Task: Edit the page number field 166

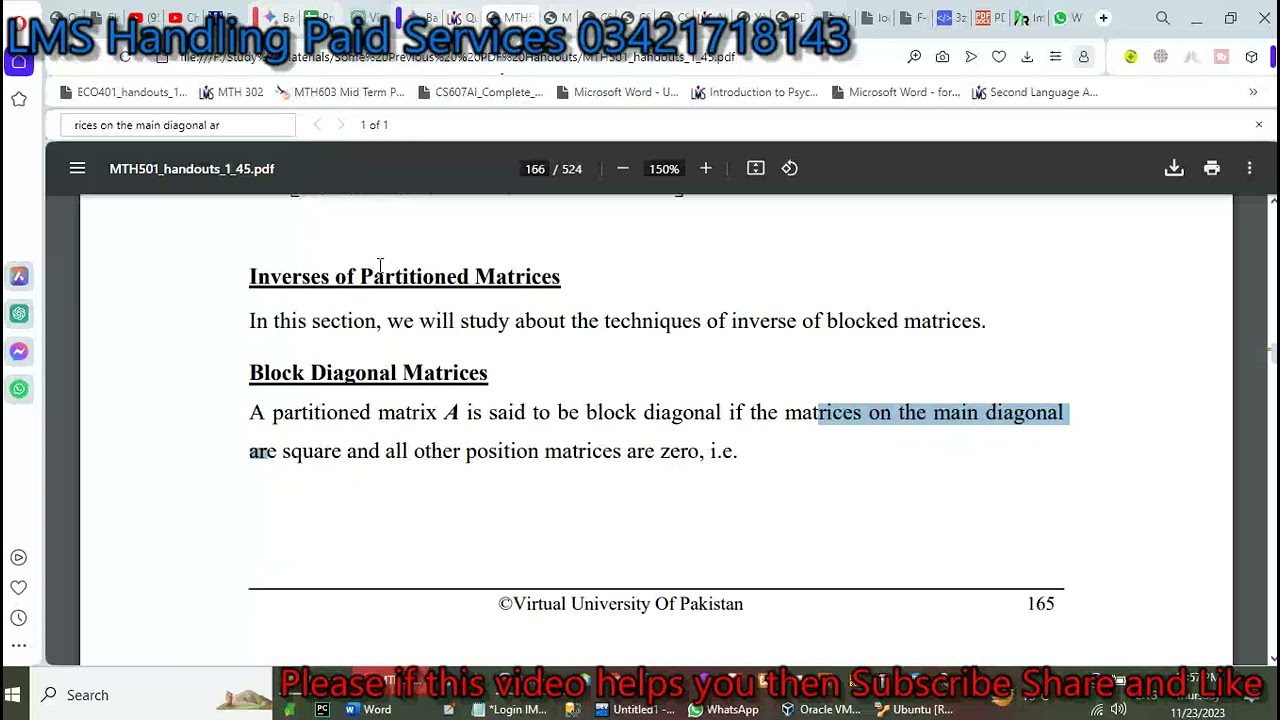Action: point(535,169)
